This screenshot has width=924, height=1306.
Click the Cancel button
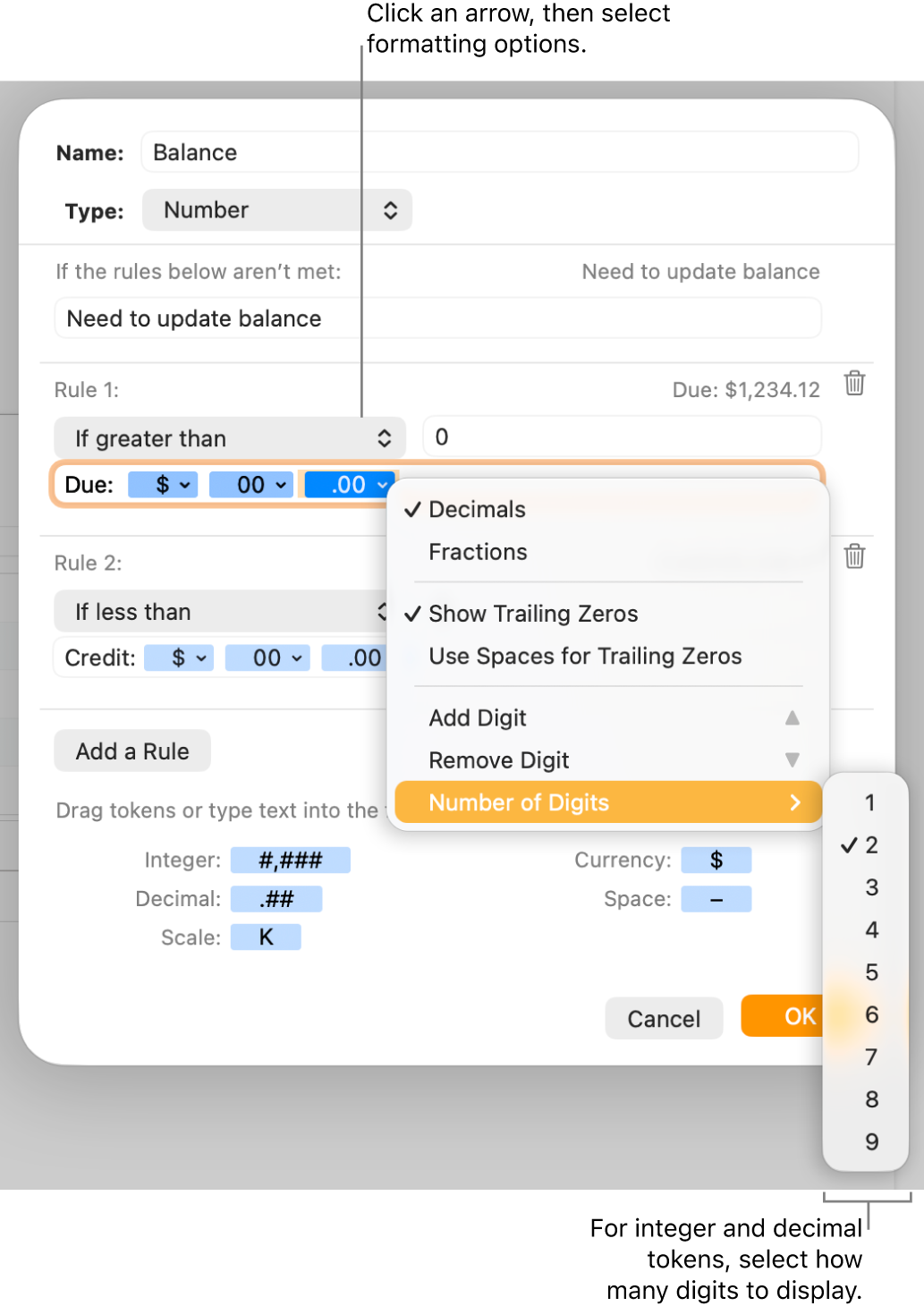point(663,1018)
